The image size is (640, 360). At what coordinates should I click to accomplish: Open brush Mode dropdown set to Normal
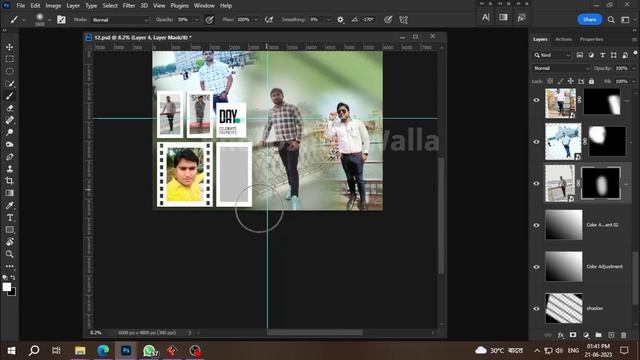click(x=120, y=20)
